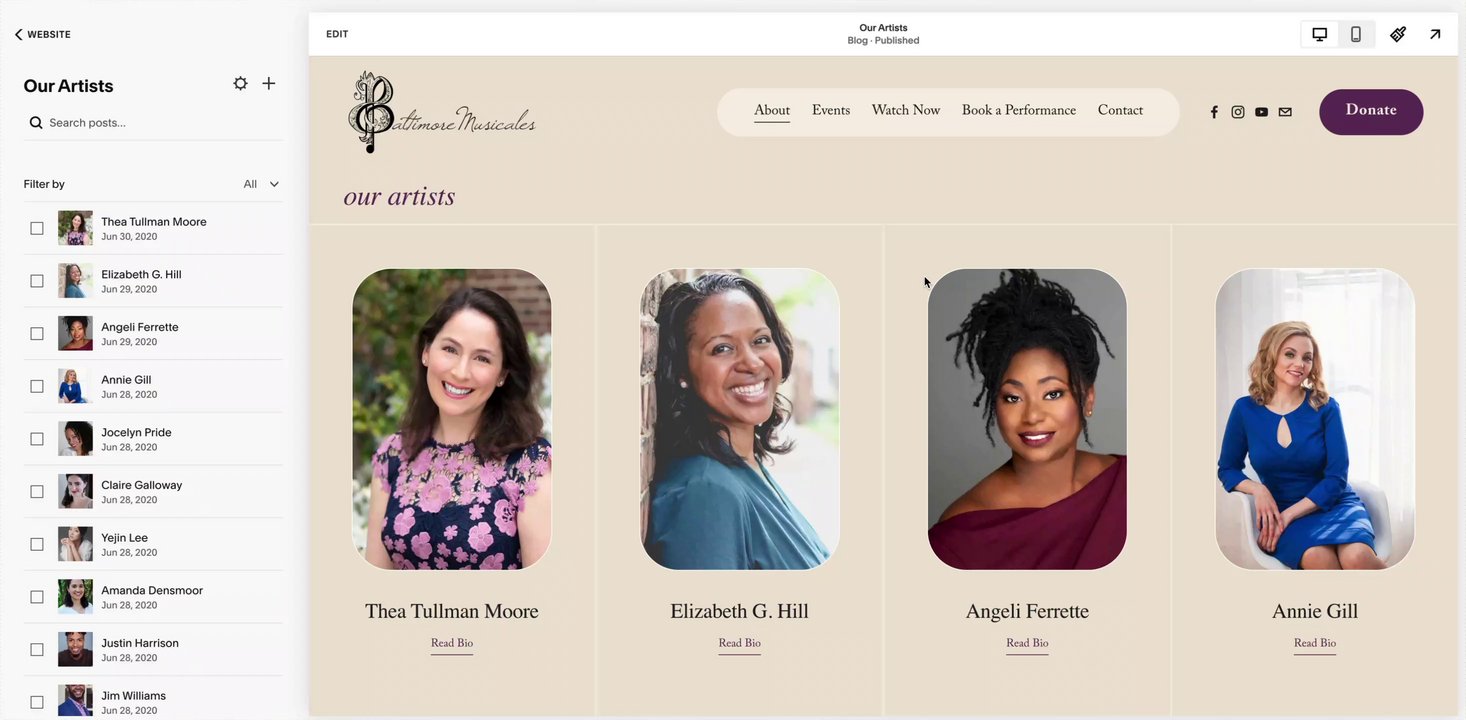Open blog settings gear icon
The height and width of the screenshot is (720, 1466).
coord(240,84)
